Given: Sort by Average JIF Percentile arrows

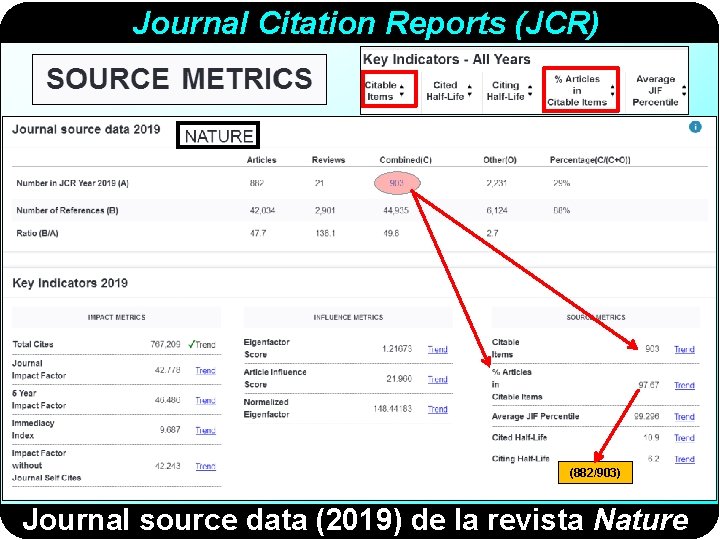Looking at the screenshot, I should pos(684,90).
